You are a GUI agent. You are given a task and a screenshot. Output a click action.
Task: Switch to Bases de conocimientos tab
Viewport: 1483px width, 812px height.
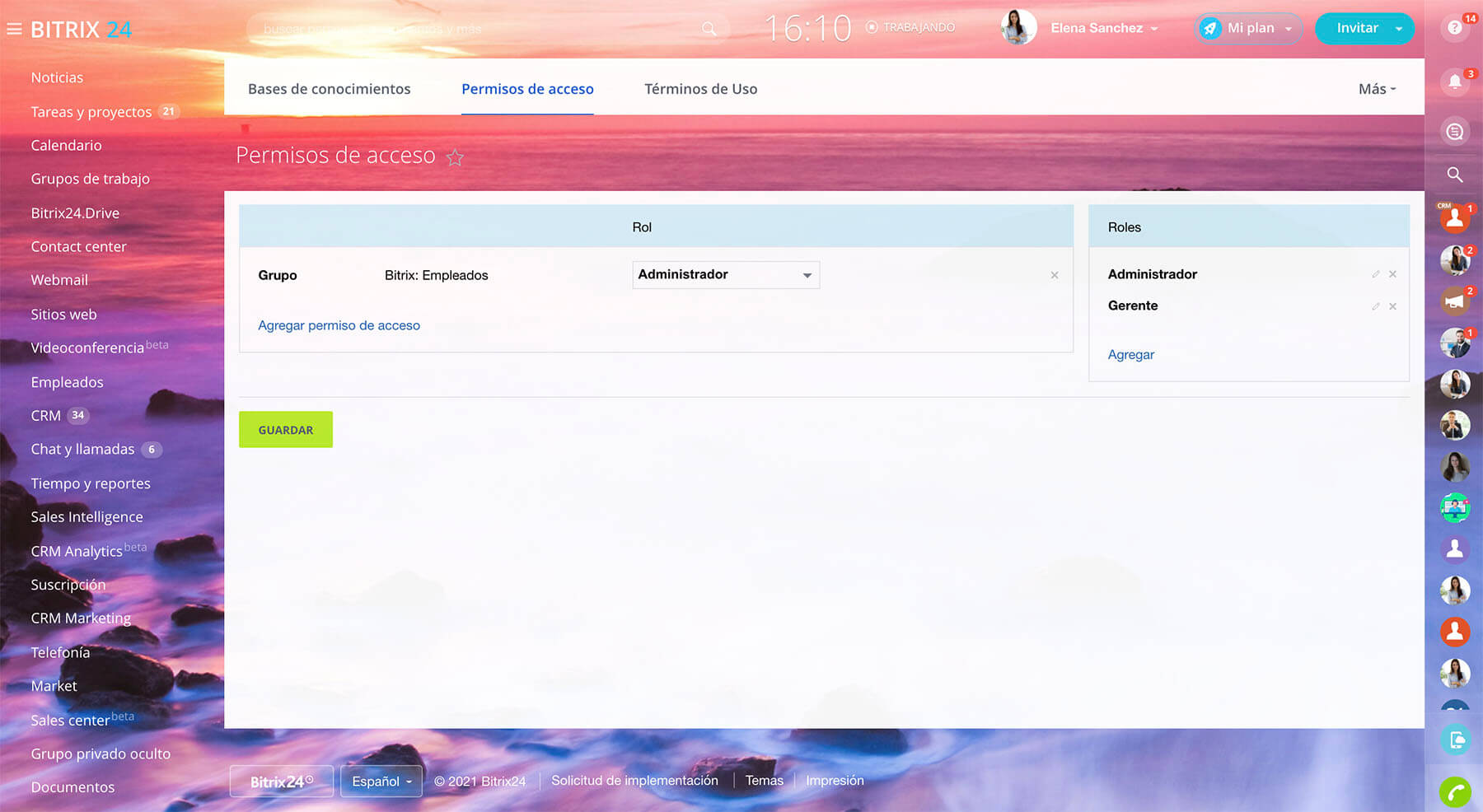click(329, 89)
